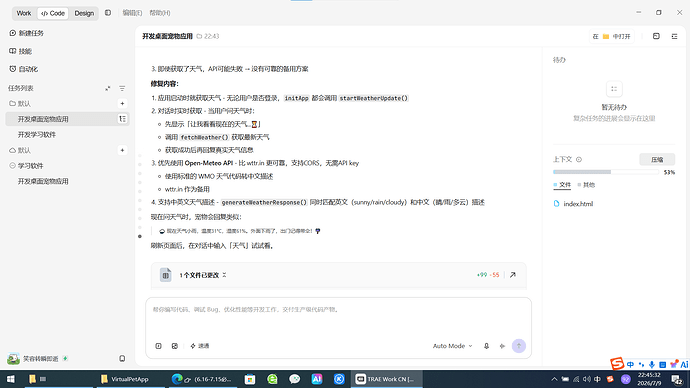The height and width of the screenshot is (388, 690).
Task: Click the sidebar panel toggle icon beside Design
Action: 108,13
